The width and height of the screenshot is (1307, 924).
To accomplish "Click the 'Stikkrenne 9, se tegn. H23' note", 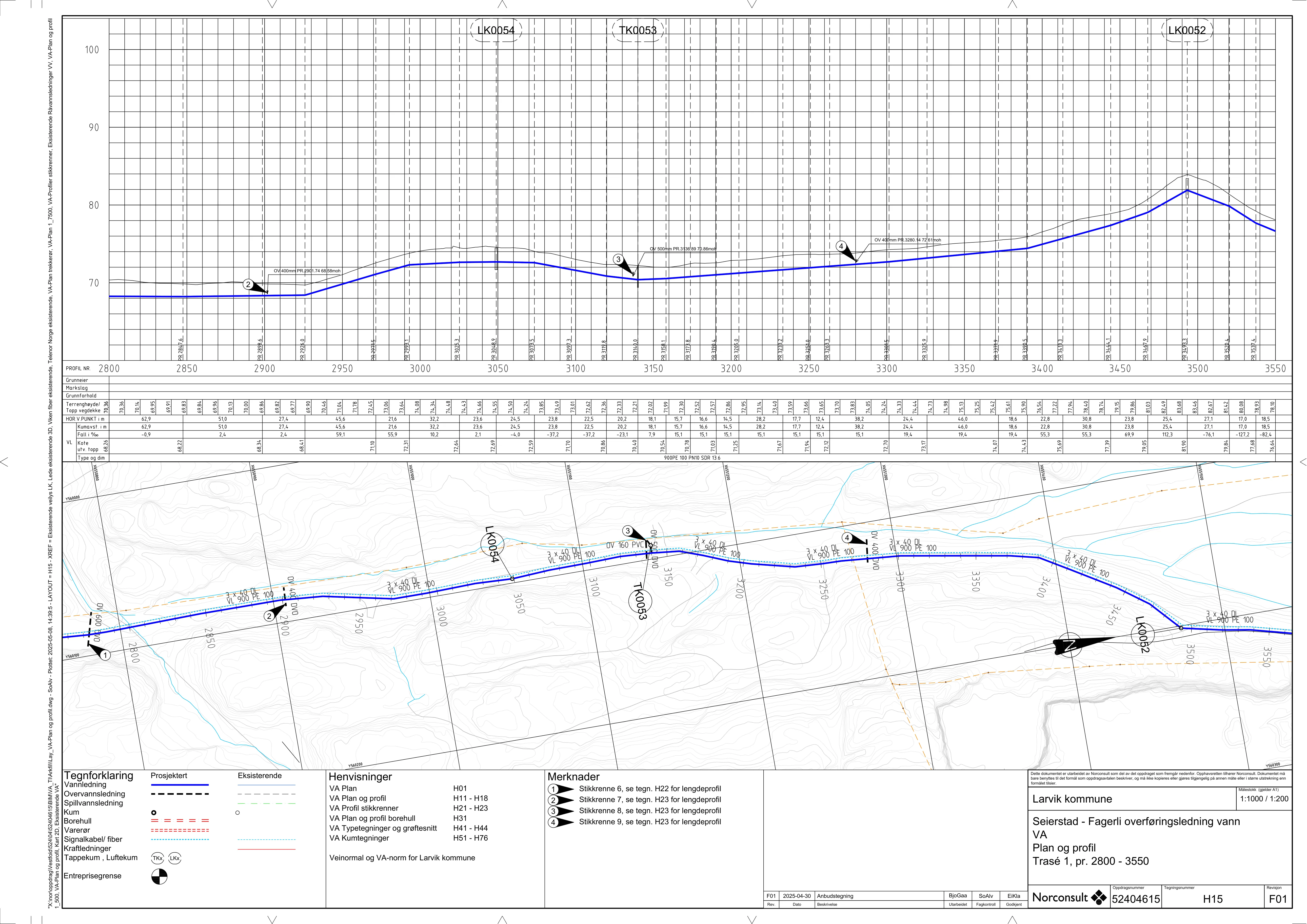I will pos(650,822).
